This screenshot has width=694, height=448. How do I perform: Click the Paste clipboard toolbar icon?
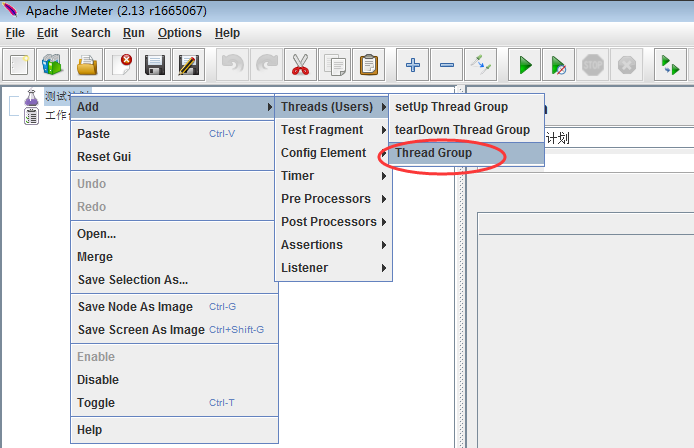click(x=369, y=65)
